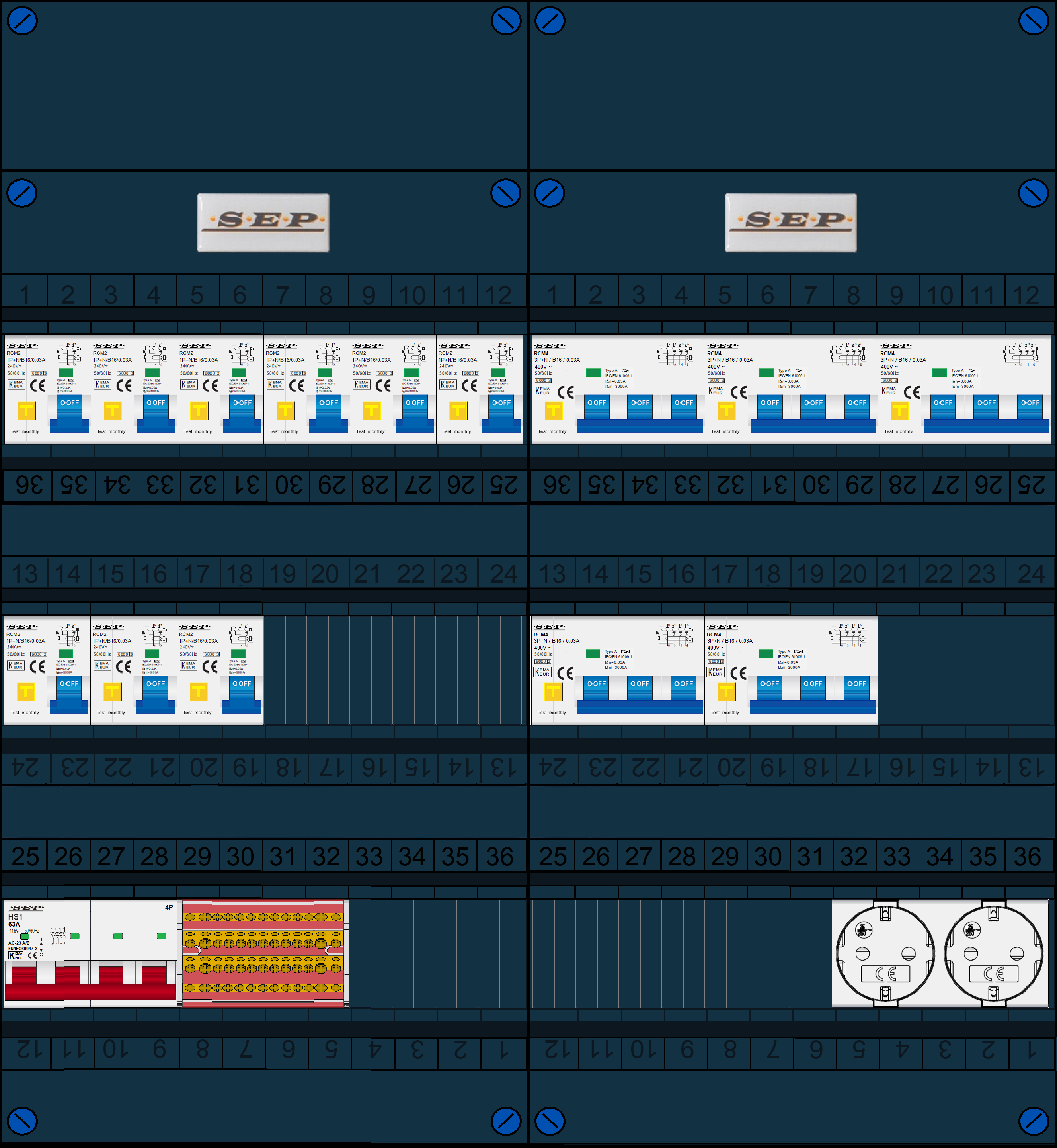Click test button T on fourth RCM2, left top row
Viewport: 1057px width, 1148px height.
pyautogui.click(x=285, y=410)
